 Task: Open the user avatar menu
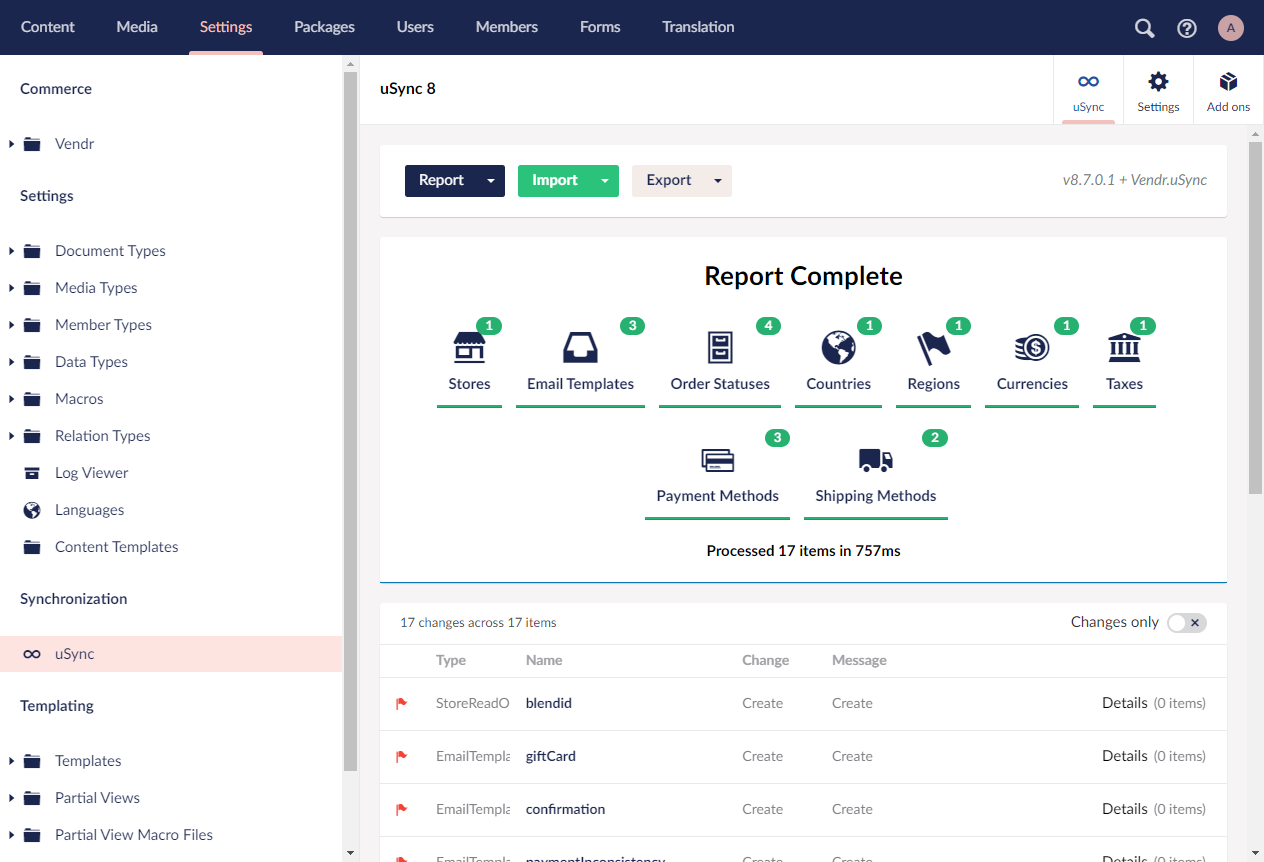(x=1231, y=28)
